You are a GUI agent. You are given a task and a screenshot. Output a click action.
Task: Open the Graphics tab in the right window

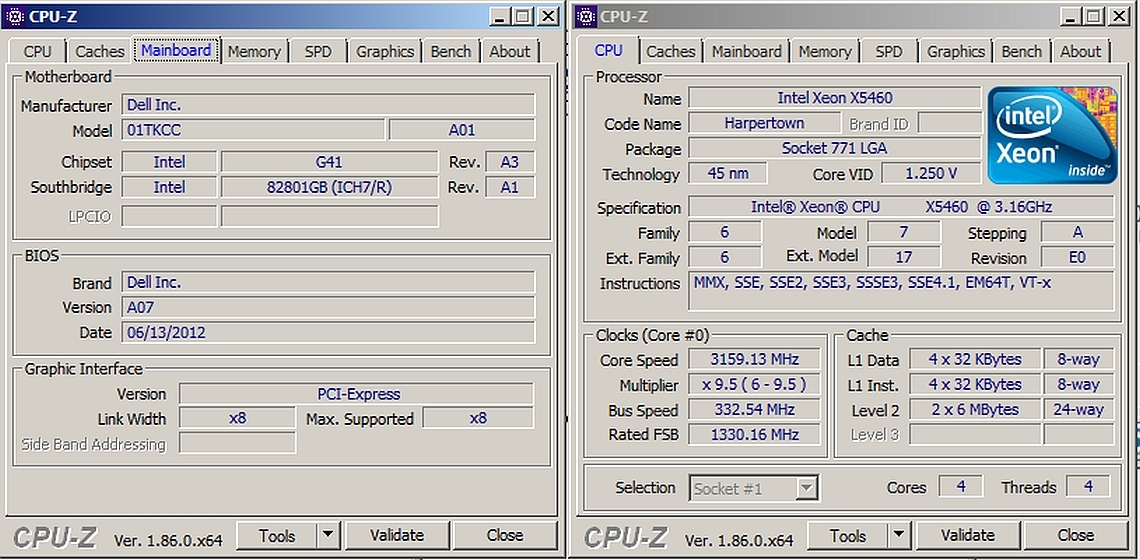click(x=955, y=52)
